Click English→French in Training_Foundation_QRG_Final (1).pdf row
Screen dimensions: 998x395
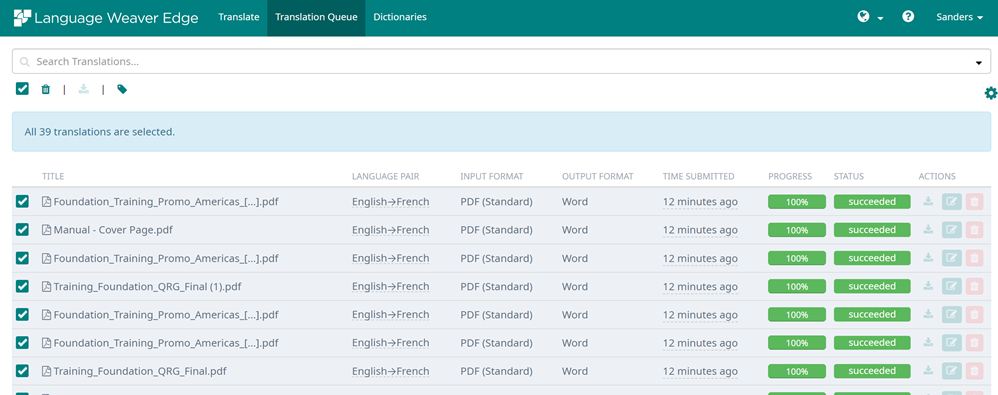point(391,287)
